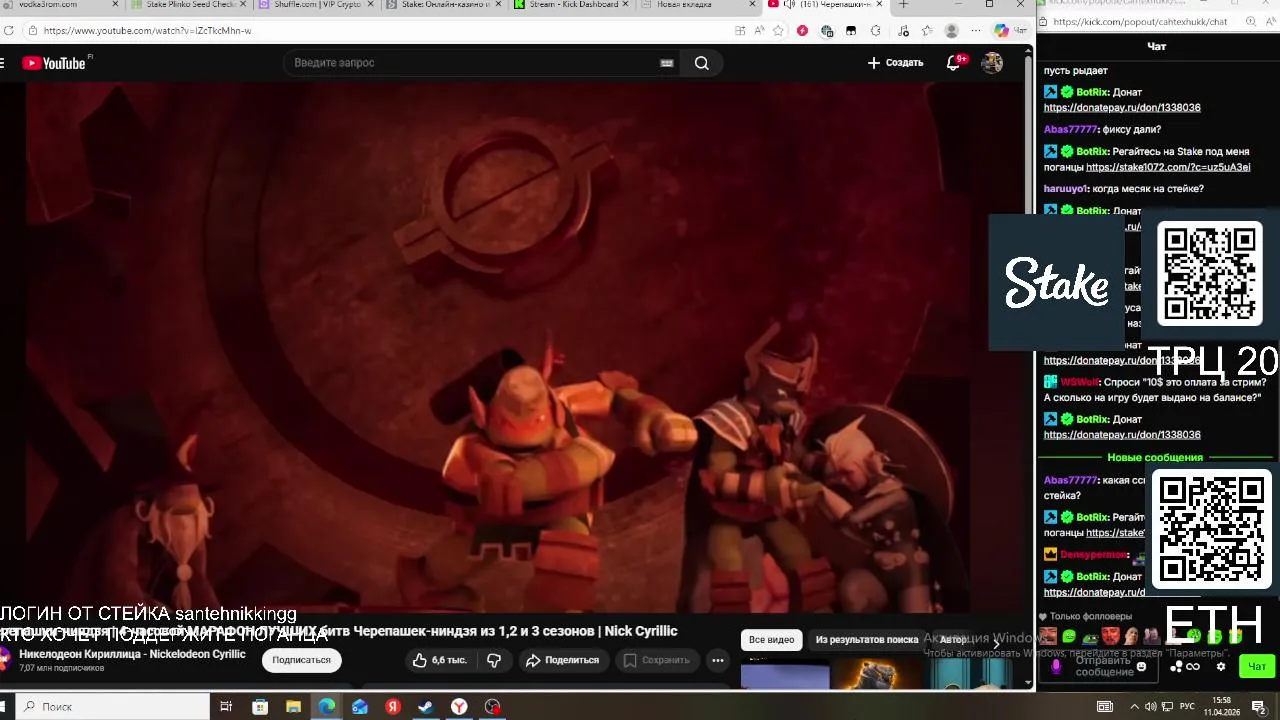Open the stake1072.com referral link in chat
Screen dimensions: 1280x720
(1168, 167)
